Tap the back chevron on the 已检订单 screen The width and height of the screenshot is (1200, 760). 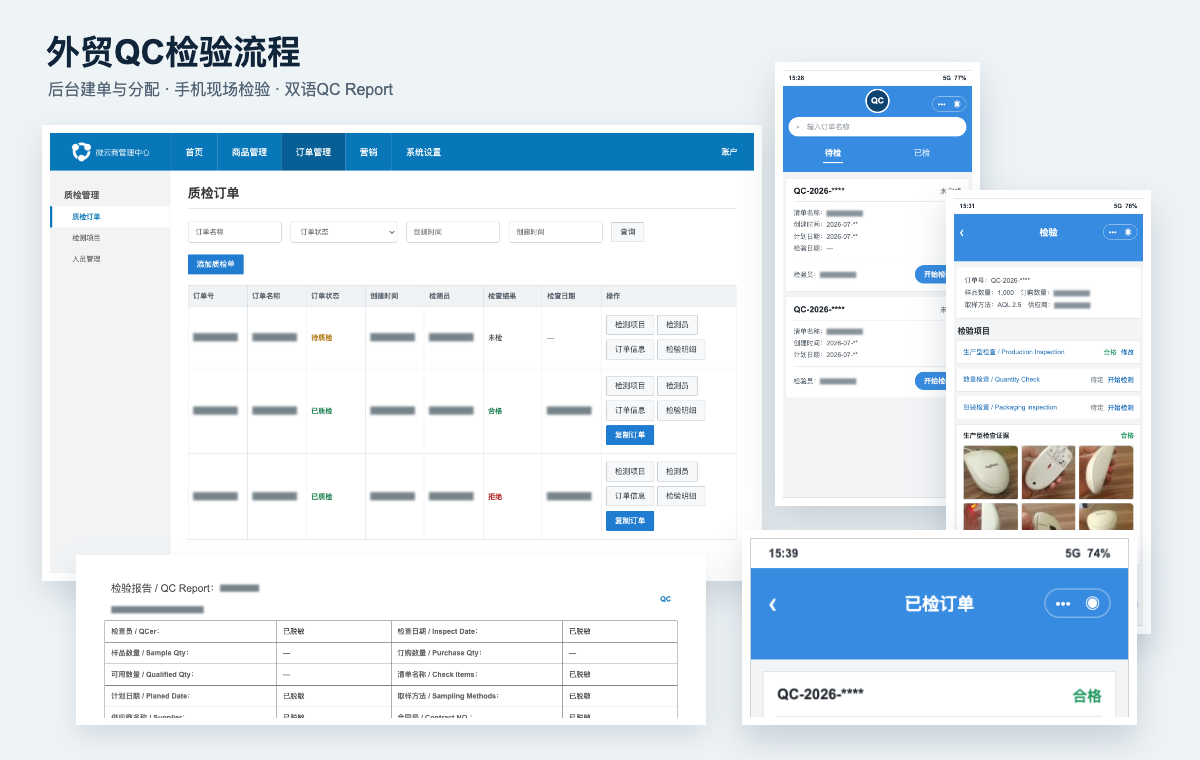click(772, 604)
